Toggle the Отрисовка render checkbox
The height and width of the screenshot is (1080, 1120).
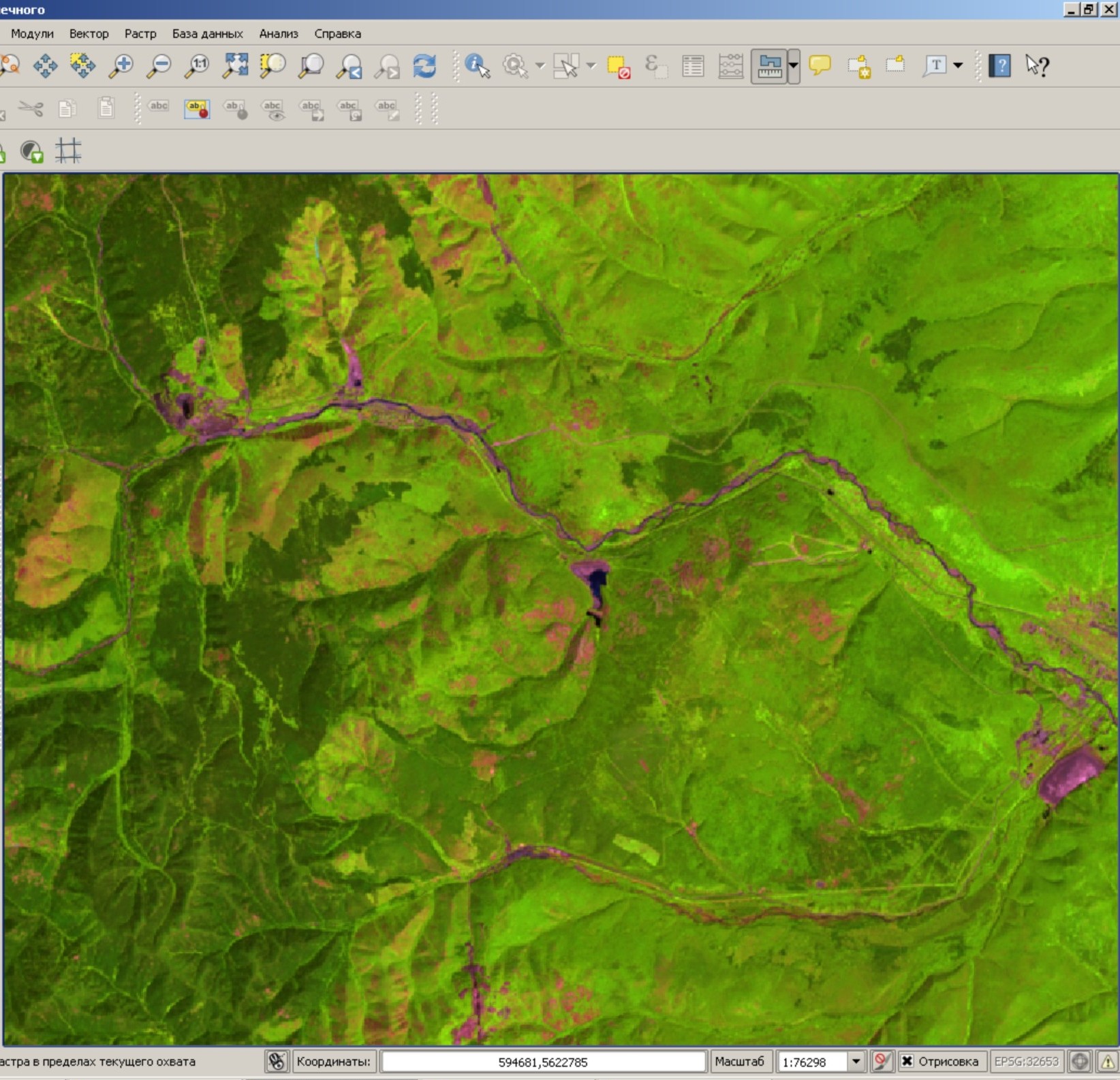pos(907,1061)
